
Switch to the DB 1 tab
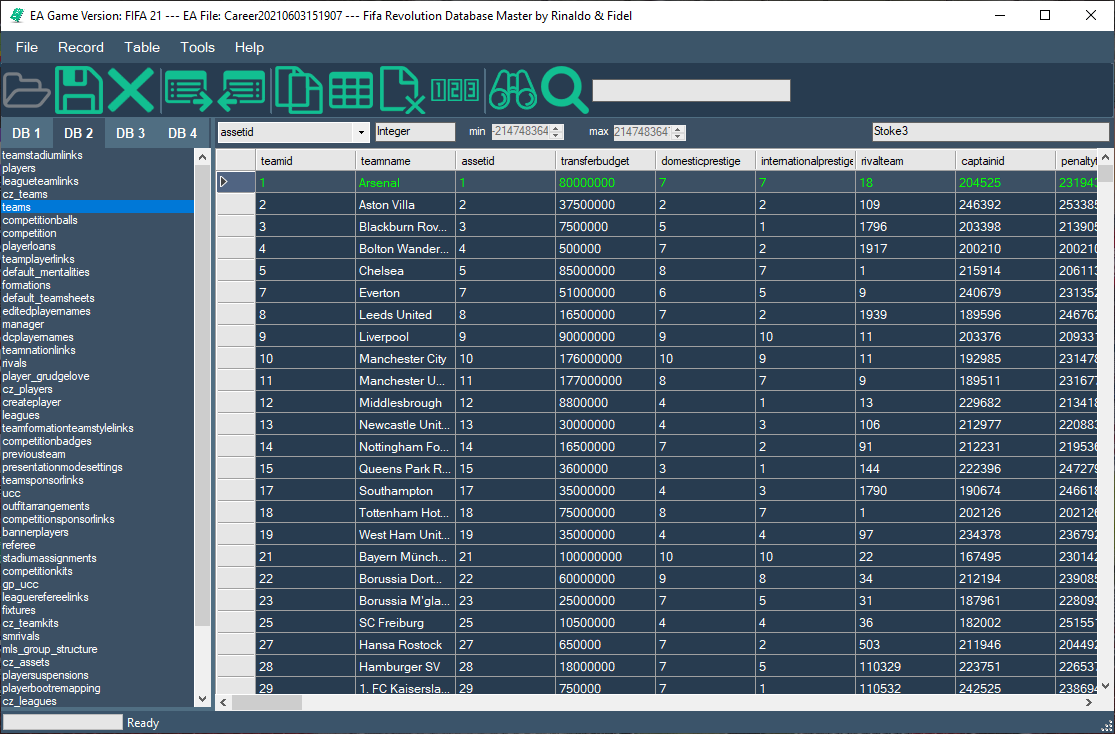tap(27, 133)
